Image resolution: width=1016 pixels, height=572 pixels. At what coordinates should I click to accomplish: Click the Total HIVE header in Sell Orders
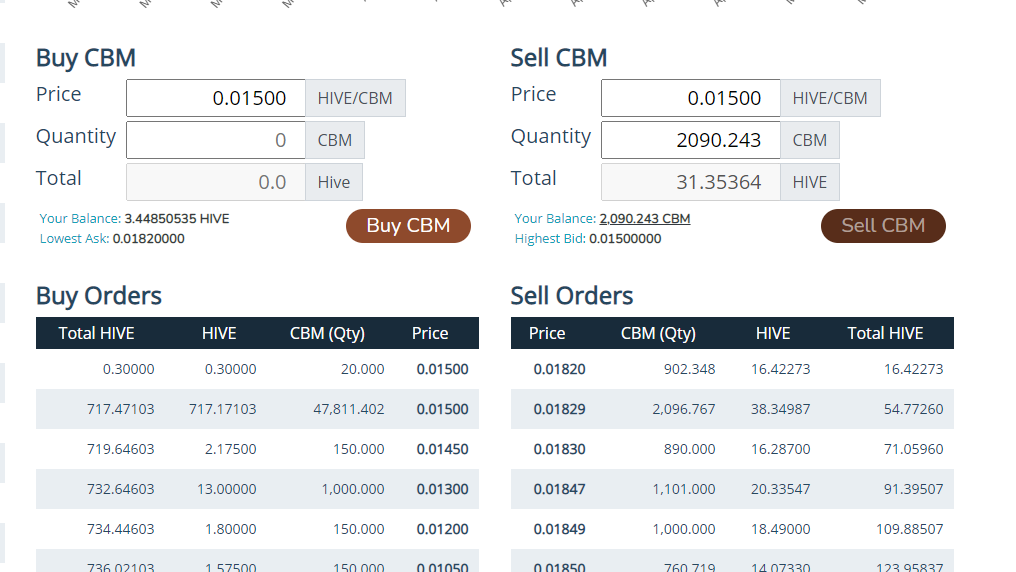point(885,334)
